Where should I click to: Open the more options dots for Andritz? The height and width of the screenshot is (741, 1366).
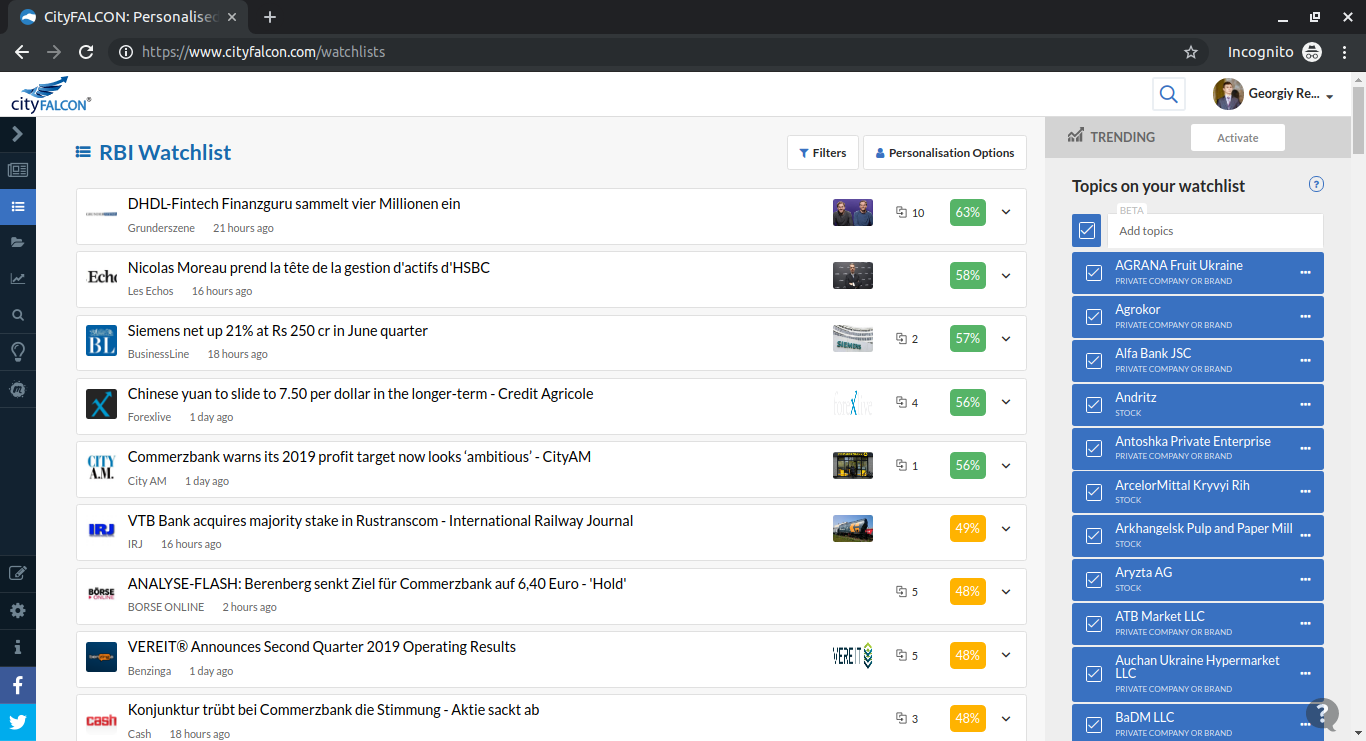[x=1305, y=404]
